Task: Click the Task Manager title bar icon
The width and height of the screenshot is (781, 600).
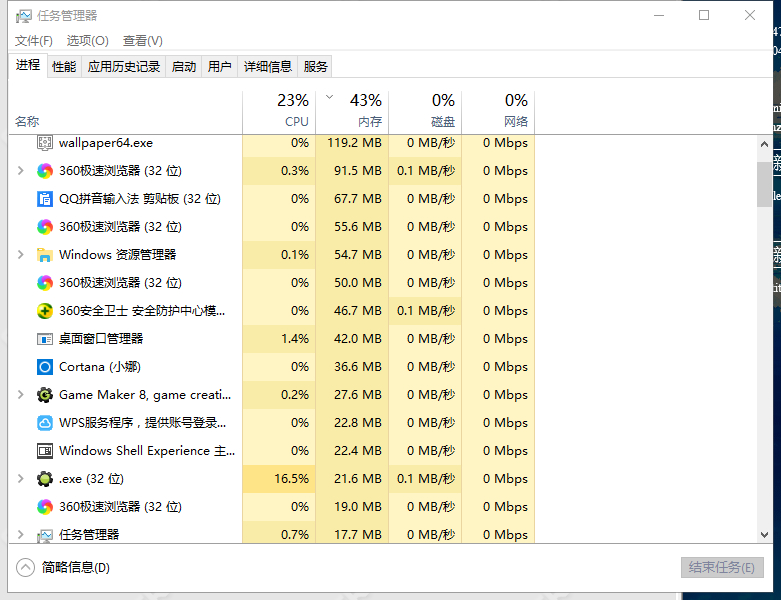Action: (x=23, y=16)
